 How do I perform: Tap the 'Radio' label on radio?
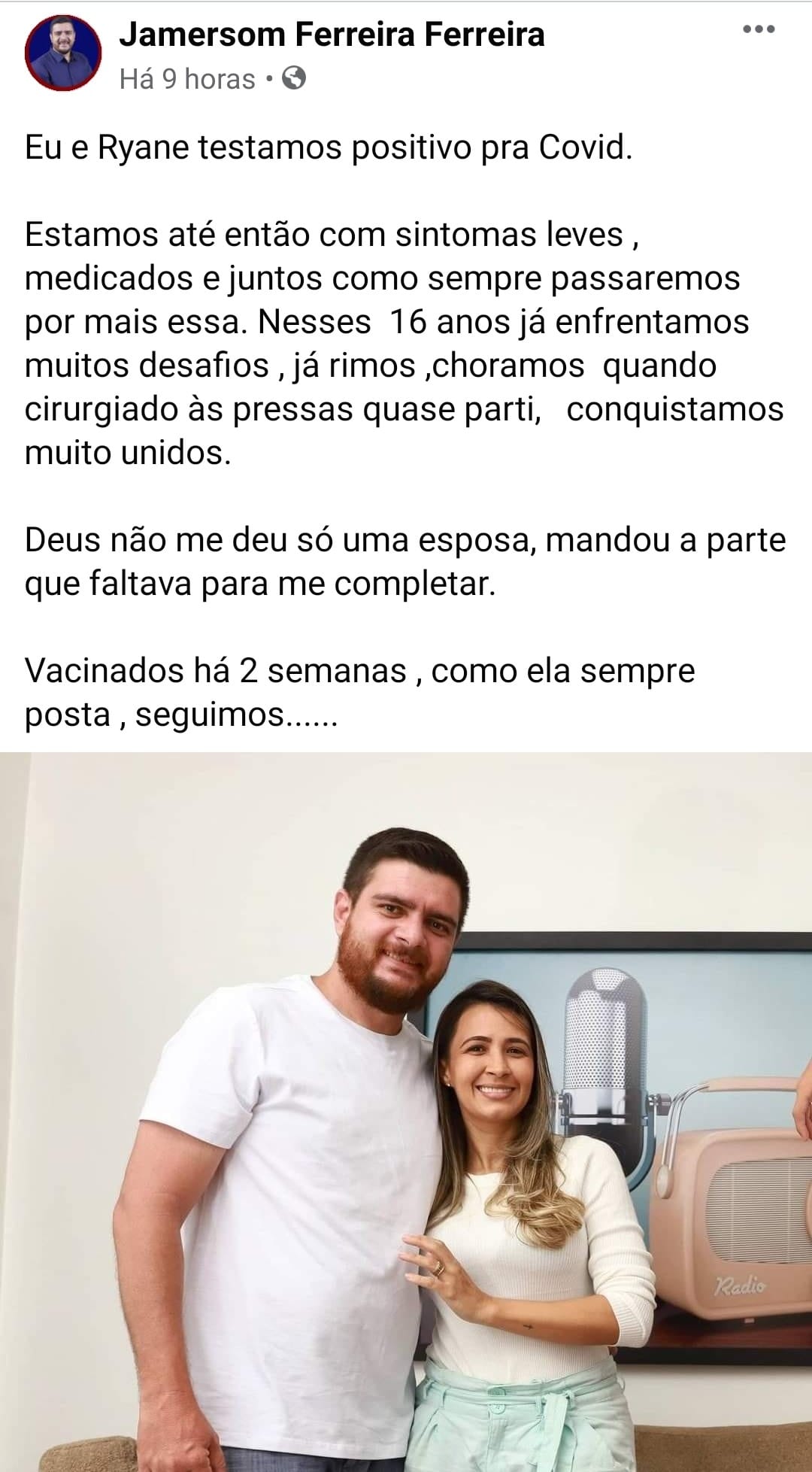pyautogui.click(x=740, y=1285)
